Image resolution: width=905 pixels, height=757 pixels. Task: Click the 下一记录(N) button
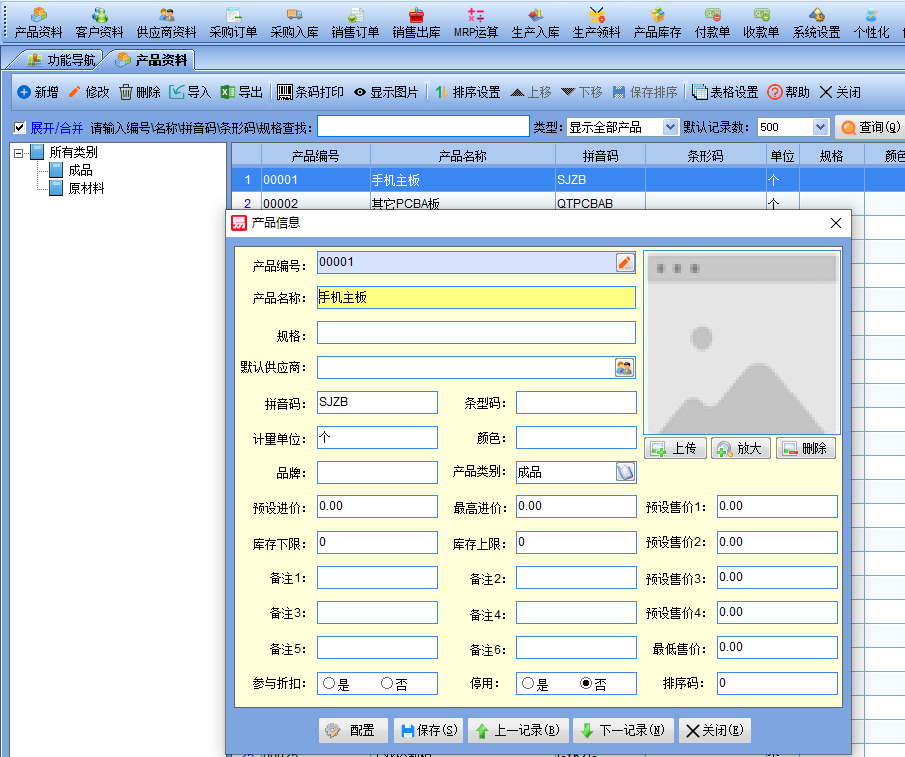pyautogui.click(x=622, y=731)
